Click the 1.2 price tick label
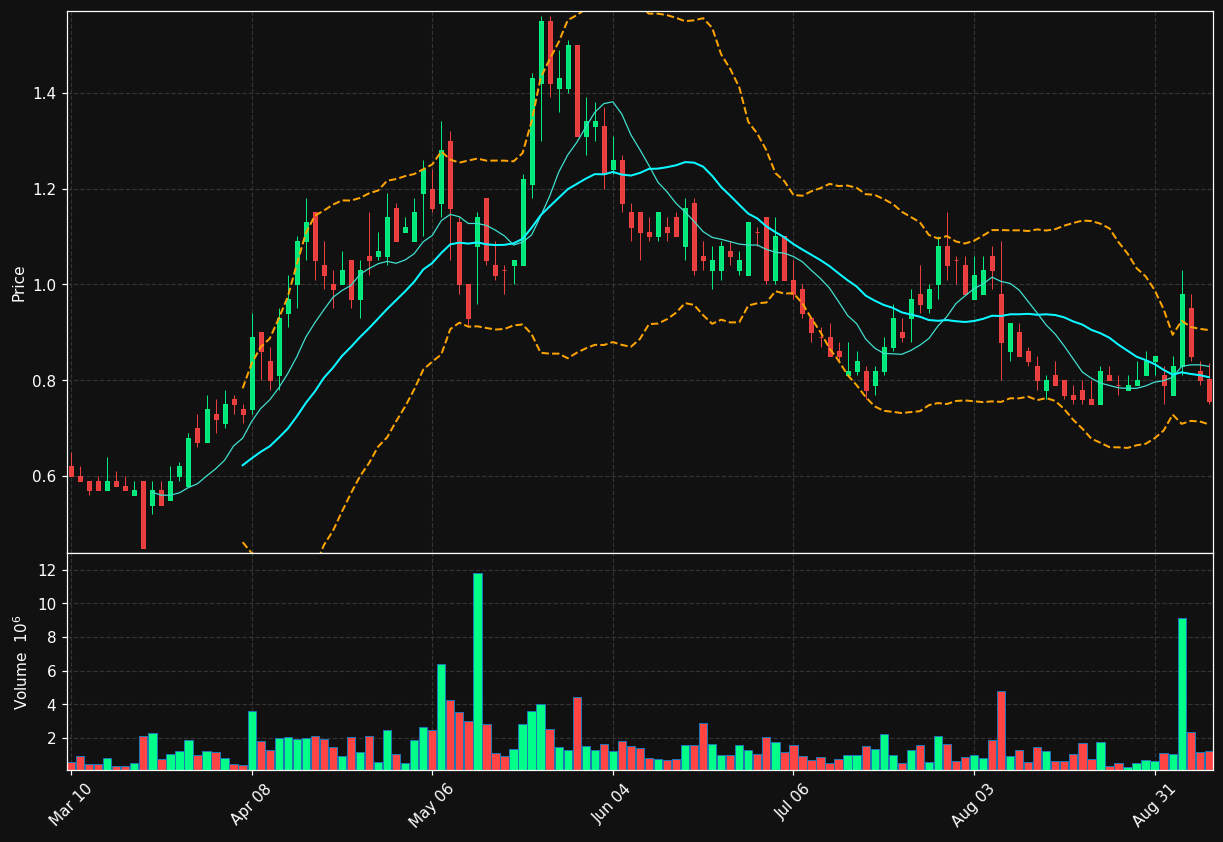1223x842 pixels. (46, 189)
